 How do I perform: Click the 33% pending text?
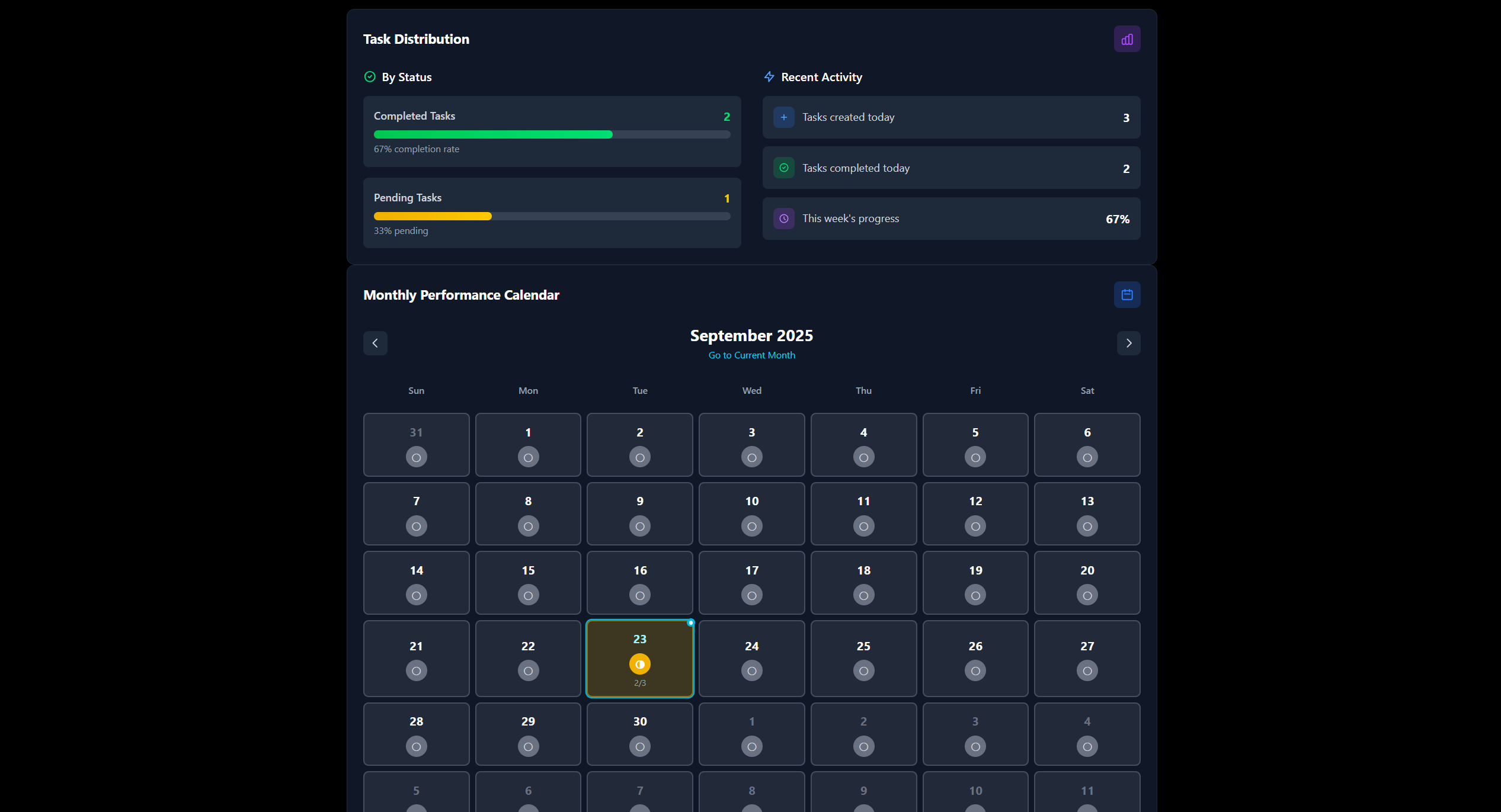(x=401, y=231)
